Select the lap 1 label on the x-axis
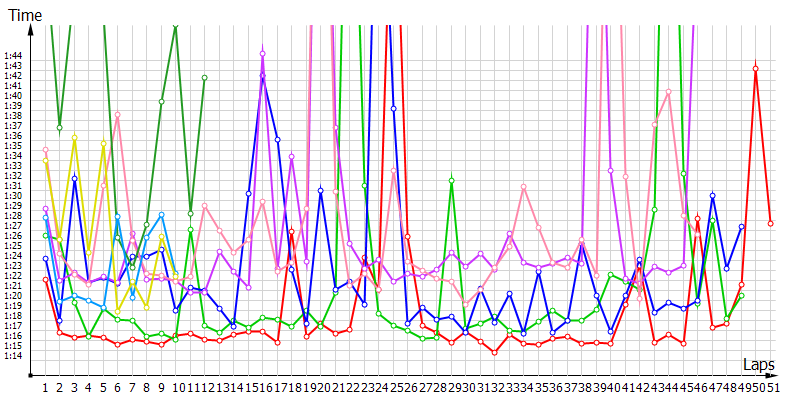The image size is (800, 400). [45, 387]
